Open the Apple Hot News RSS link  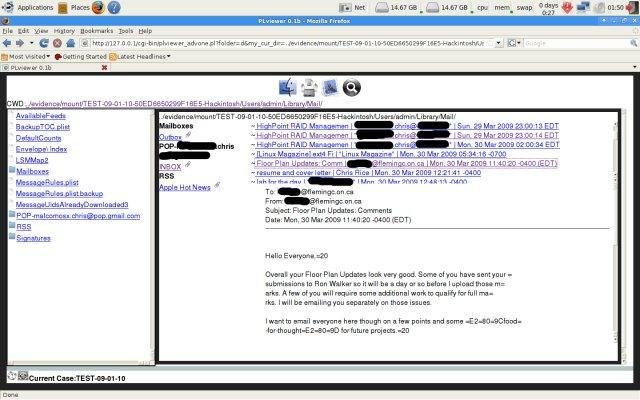(185, 187)
